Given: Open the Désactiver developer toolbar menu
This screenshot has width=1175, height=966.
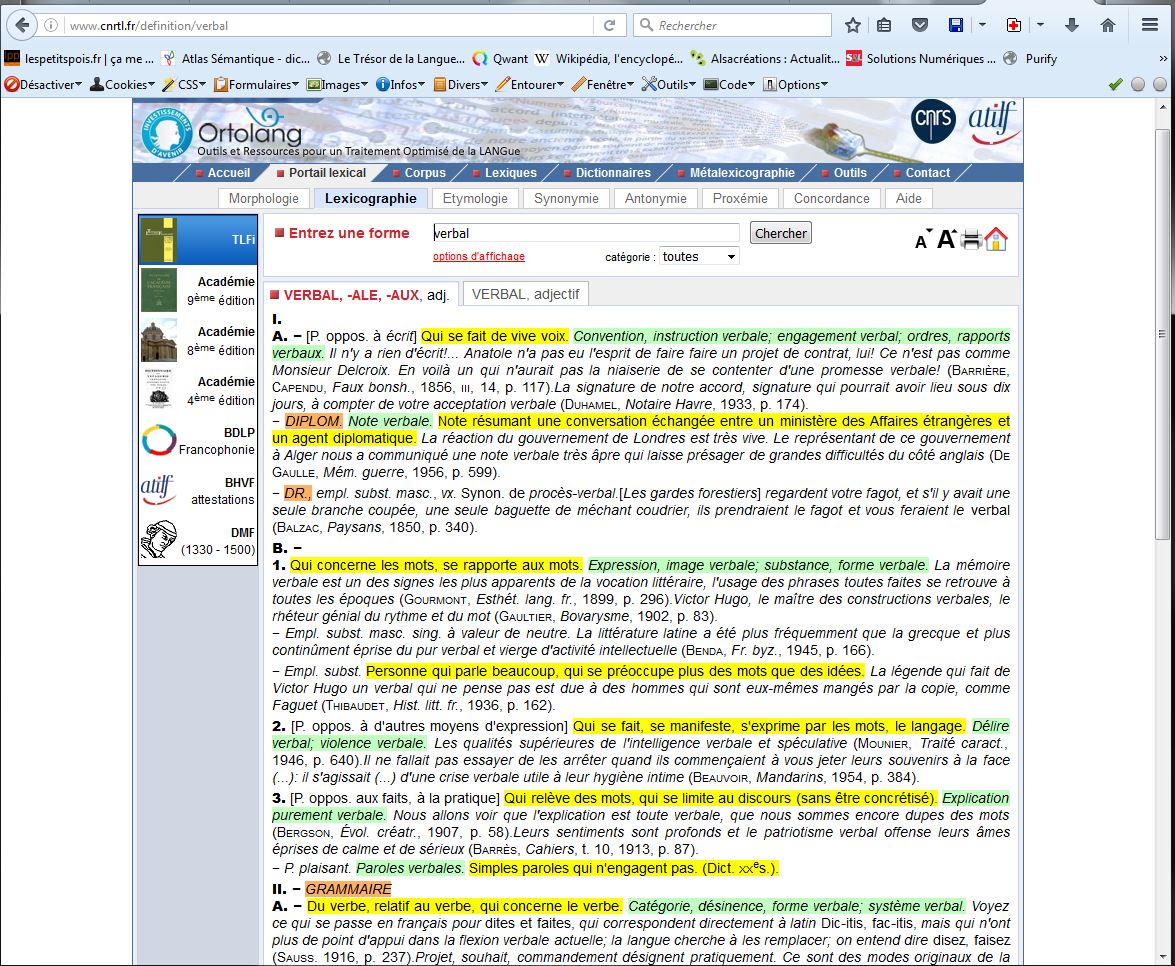Looking at the screenshot, I should point(43,85).
